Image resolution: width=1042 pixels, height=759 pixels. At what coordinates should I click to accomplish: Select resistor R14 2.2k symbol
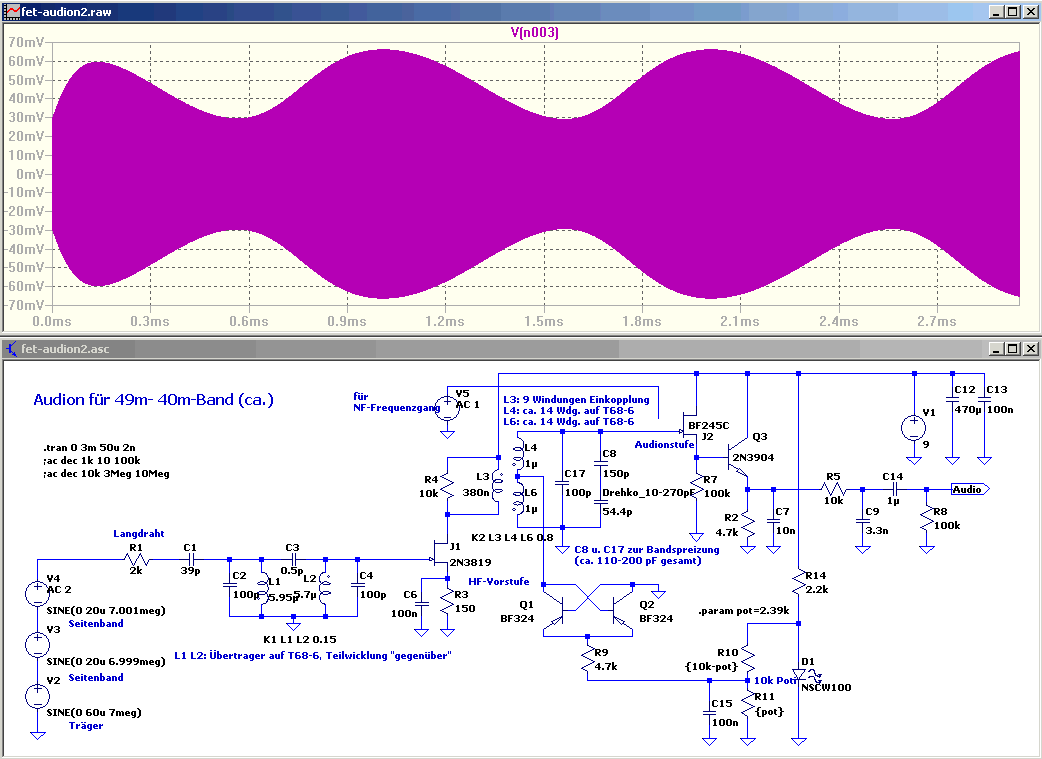(798, 584)
